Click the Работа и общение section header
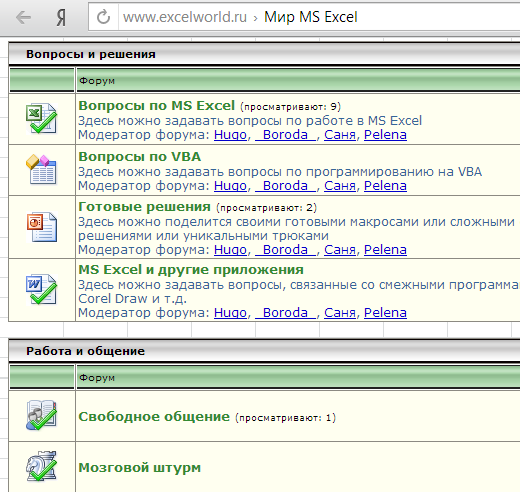This screenshot has width=520, height=492. click(85, 351)
